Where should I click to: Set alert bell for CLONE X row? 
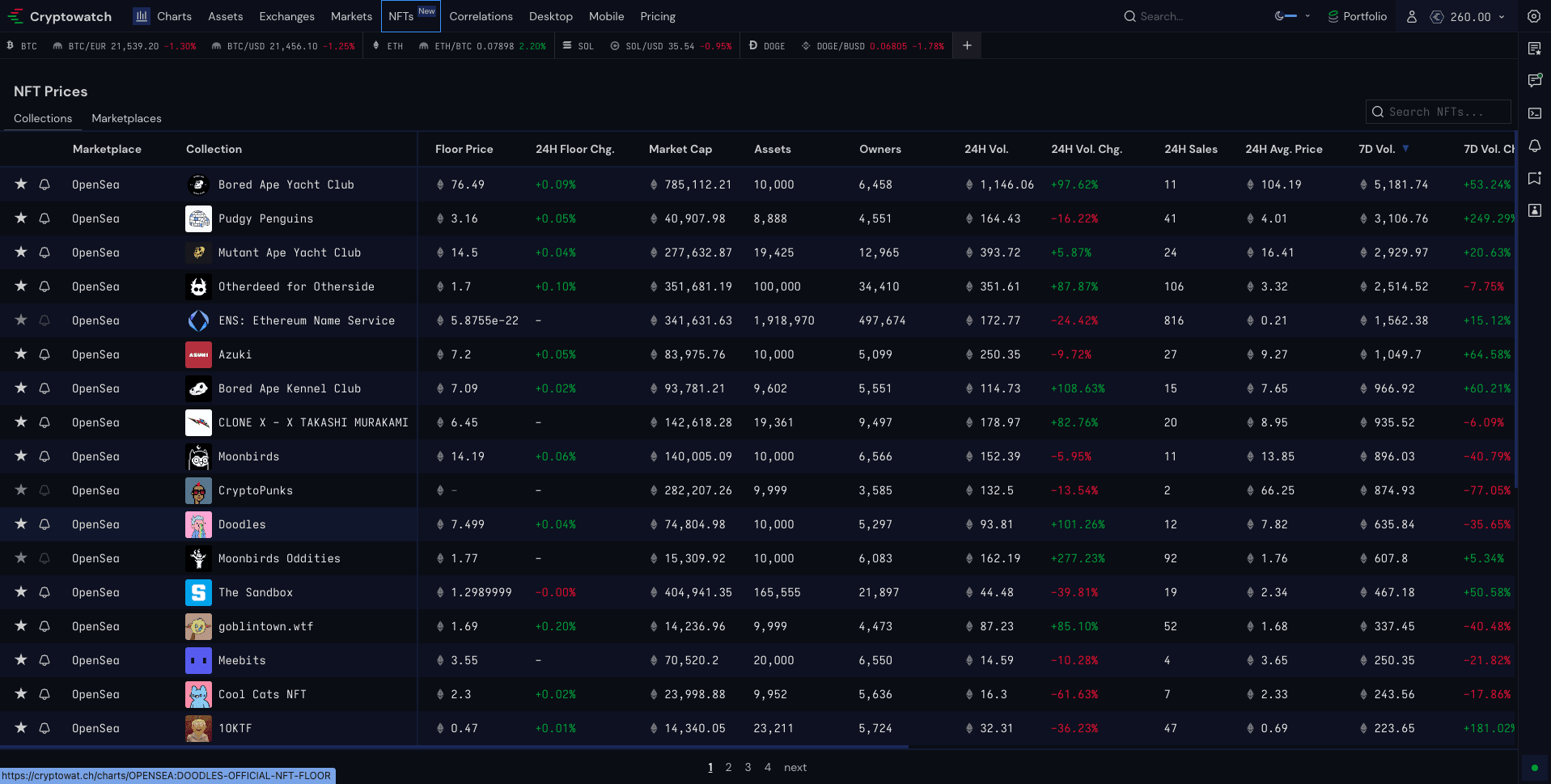click(44, 422)
